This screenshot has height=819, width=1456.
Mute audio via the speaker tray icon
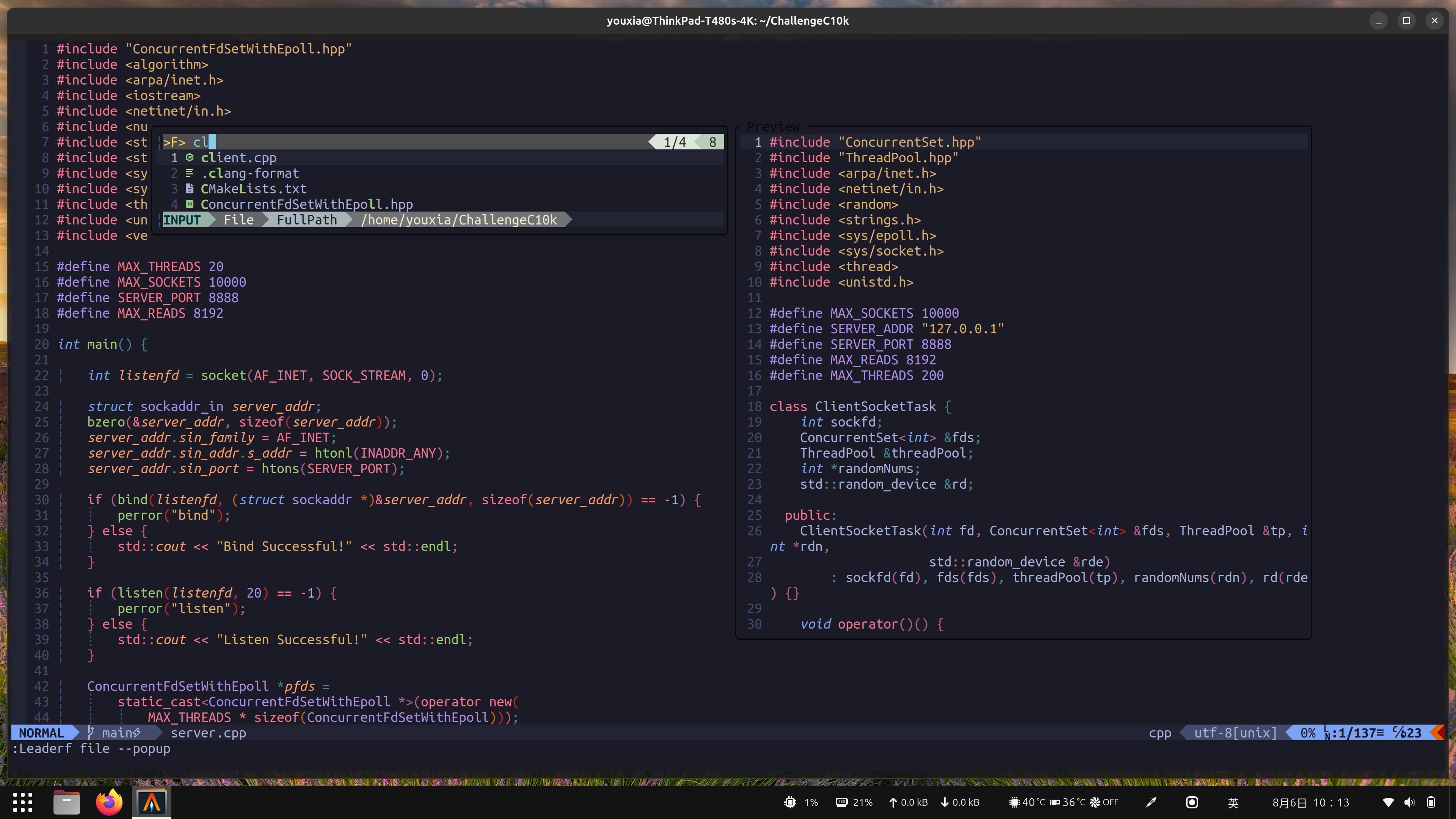click(x=1409, y=802)
